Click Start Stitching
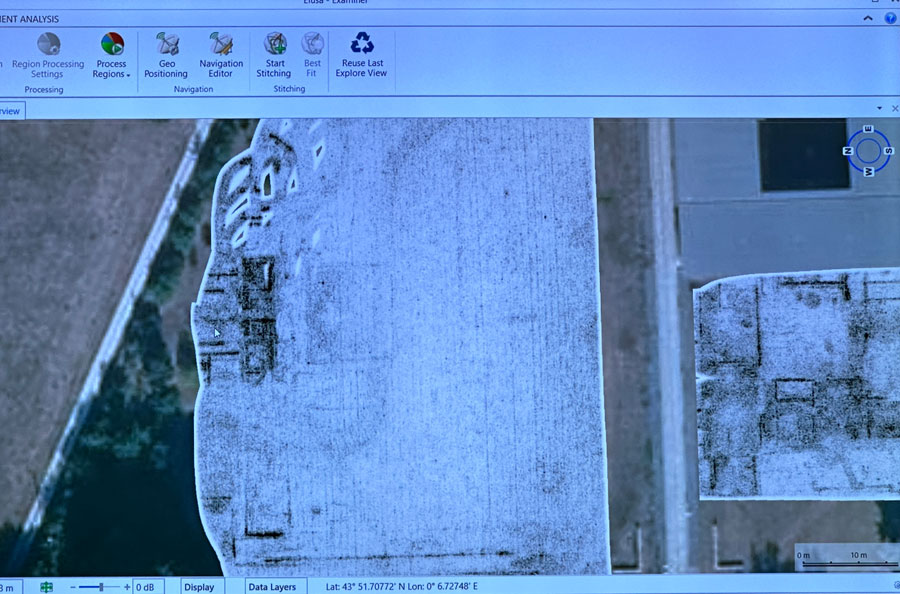Viewport: 900px width, 594px height. (x=274, y=55)
